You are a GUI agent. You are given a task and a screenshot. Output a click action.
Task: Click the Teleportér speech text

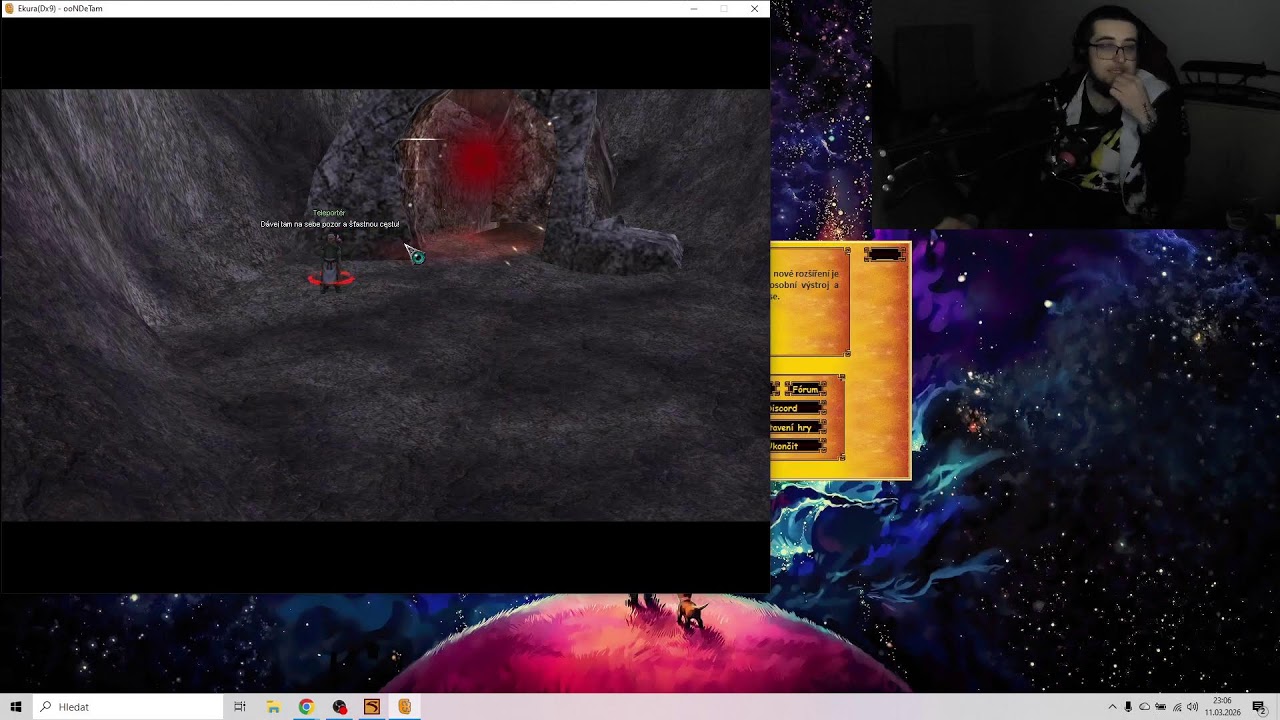(x=330, y=224)
